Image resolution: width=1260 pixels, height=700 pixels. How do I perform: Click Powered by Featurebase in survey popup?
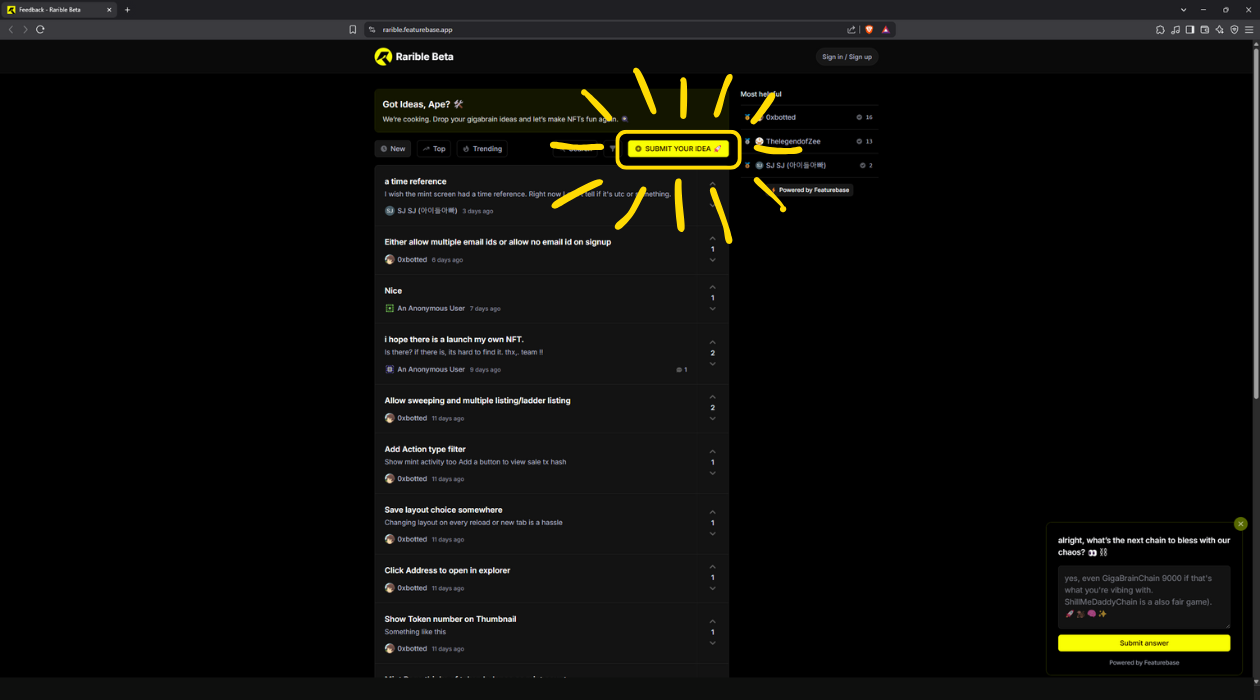pyautogui.click(x=1144, y=663)
